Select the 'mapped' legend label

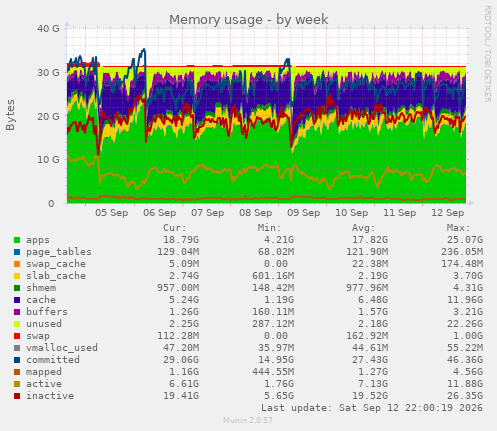[x=44, y=372]
